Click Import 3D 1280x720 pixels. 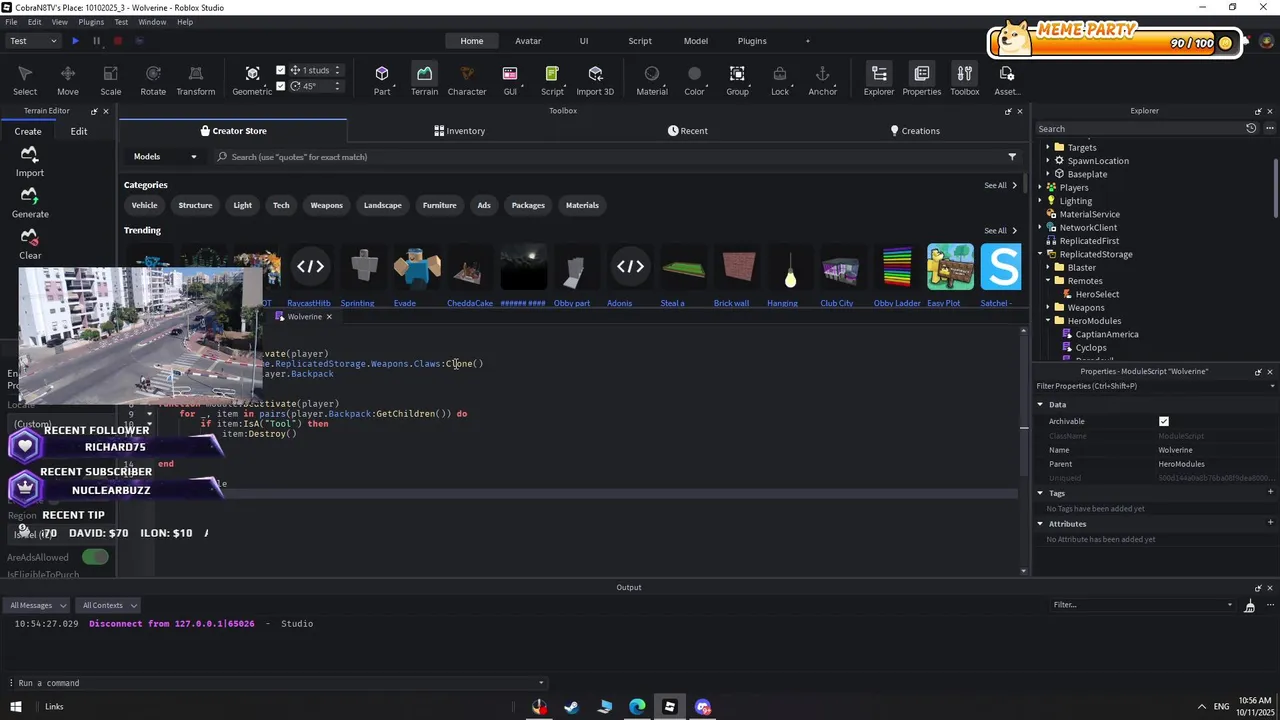(x=595, y=80)
